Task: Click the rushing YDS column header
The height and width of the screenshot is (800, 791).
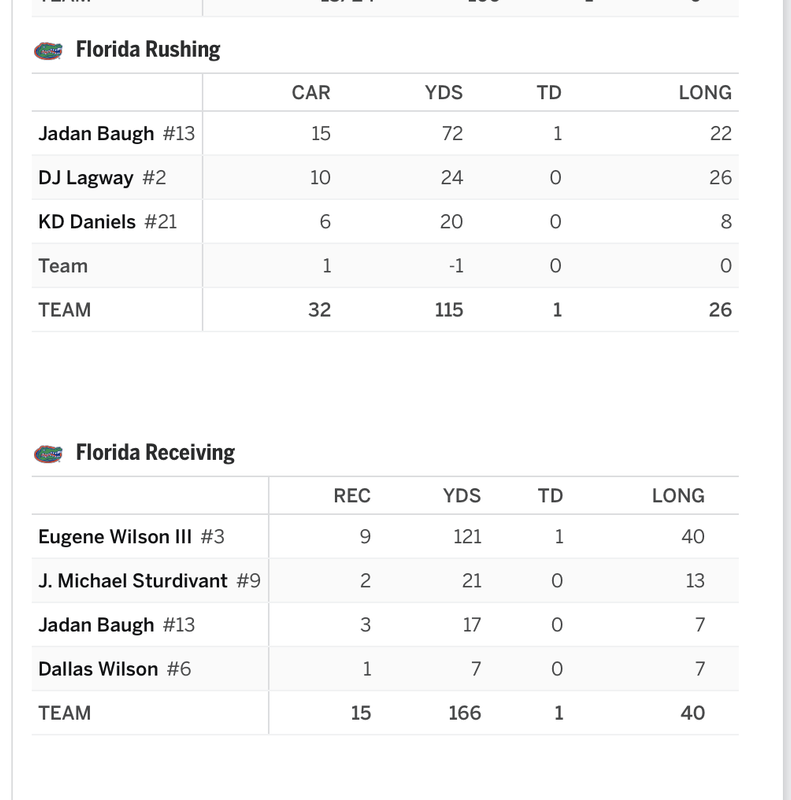Action: [x=443, y=93]
